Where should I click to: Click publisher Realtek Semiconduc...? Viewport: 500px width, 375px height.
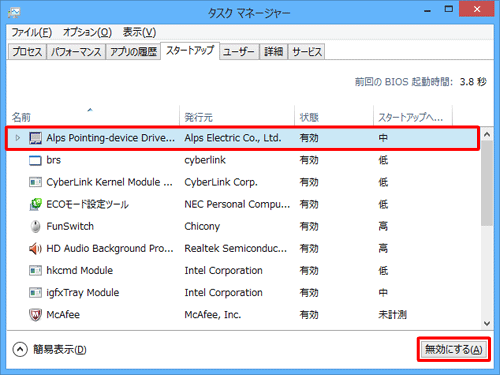(x=236, y=248)
